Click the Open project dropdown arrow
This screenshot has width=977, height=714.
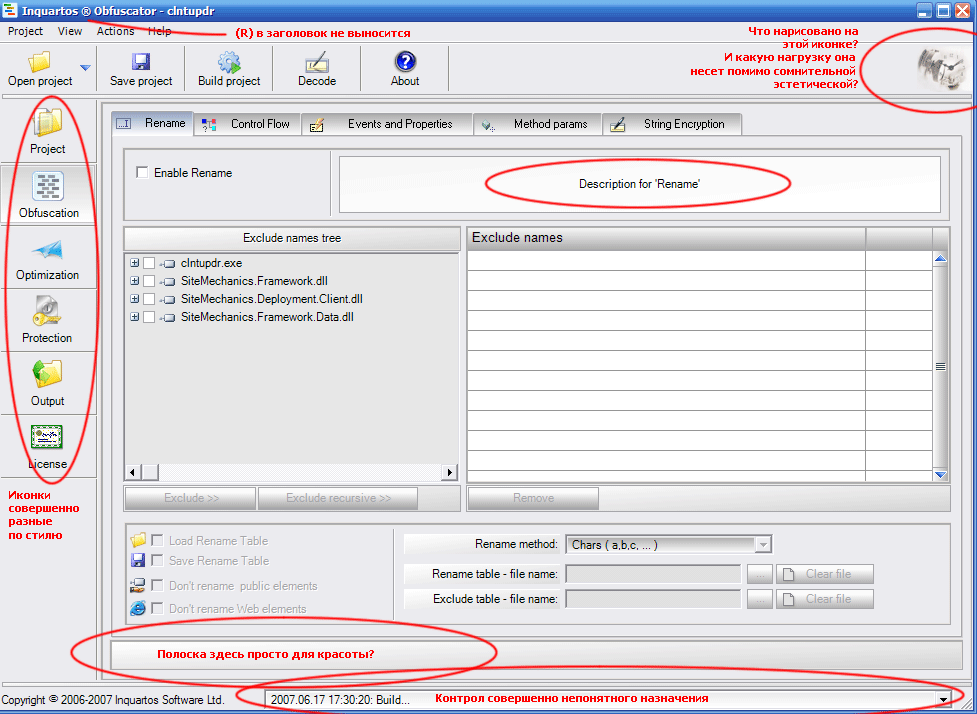click(85, 68)
